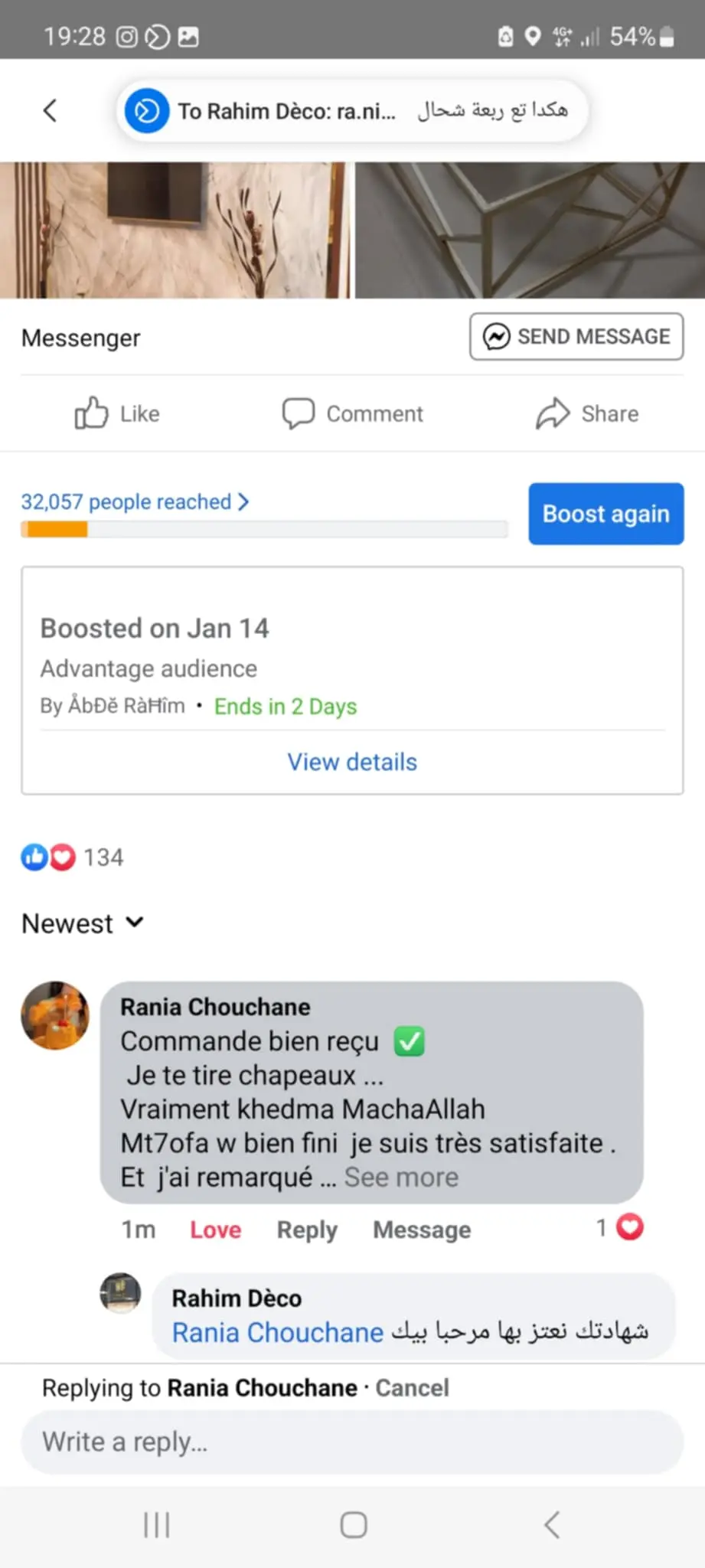Open View details of boosted post
This screenshot has height=1568, width=705.
pyautogui.click(x=352, y=762)
